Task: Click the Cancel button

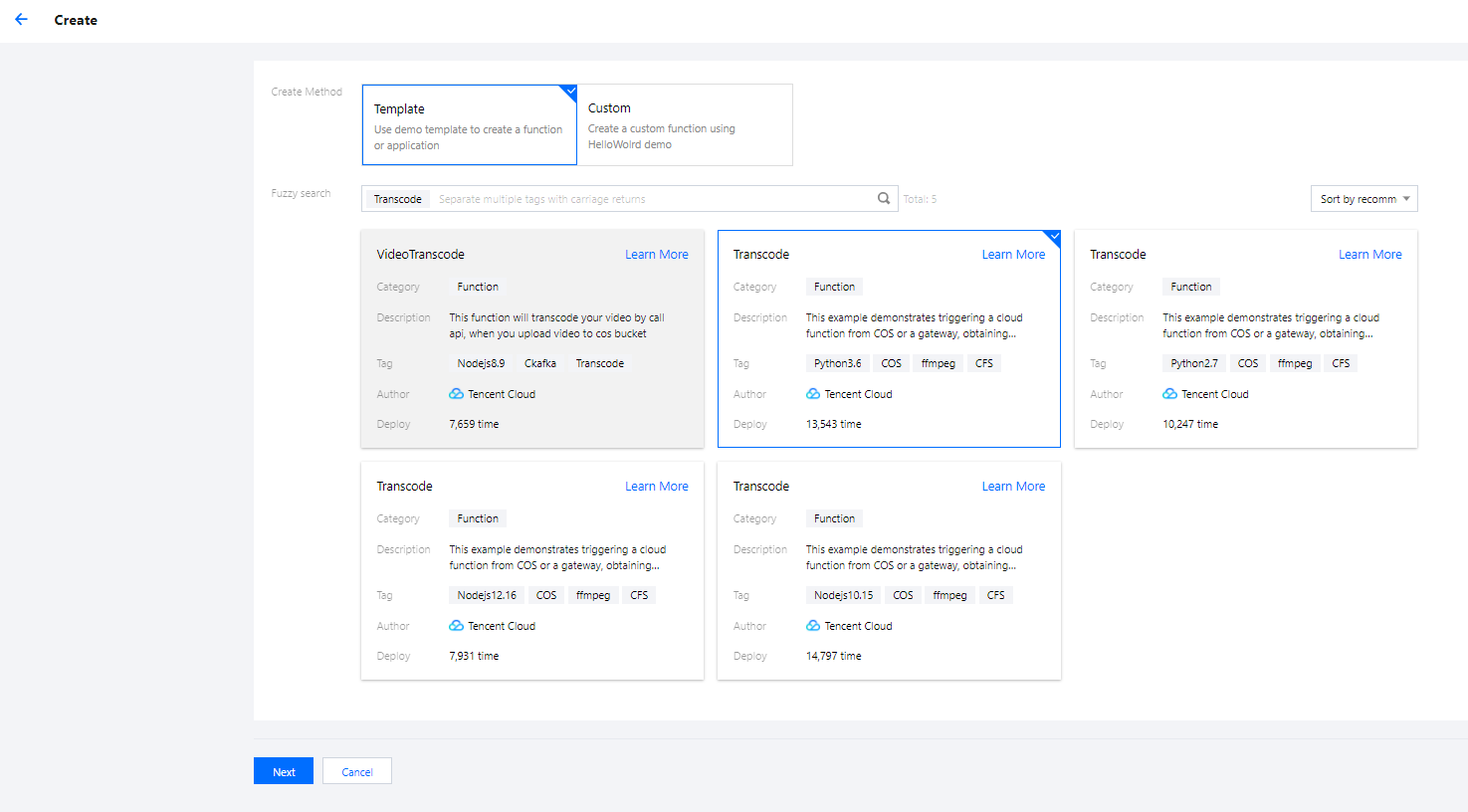Action: point(356,772)
